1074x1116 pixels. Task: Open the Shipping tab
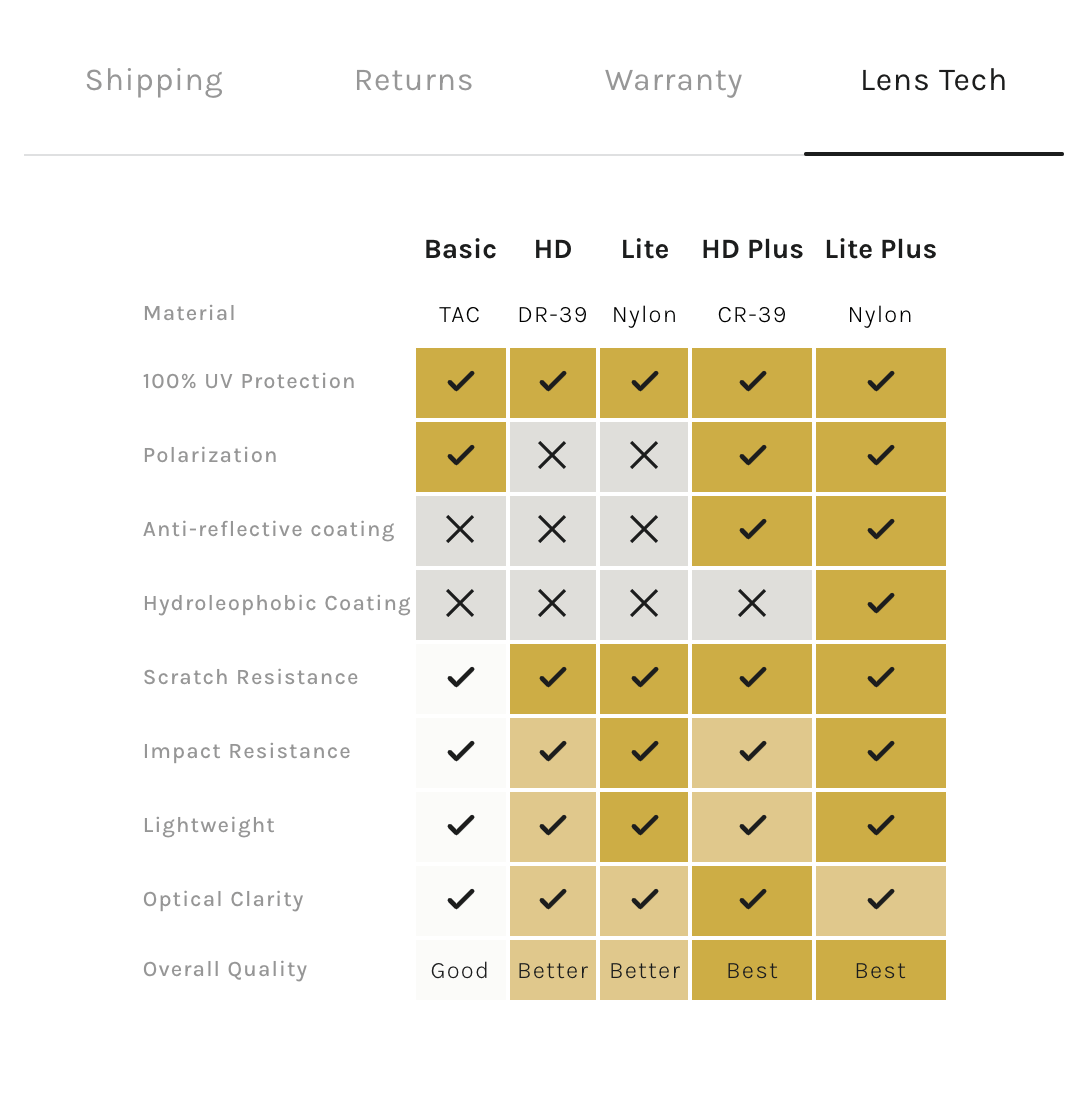[x=154, y=80]
